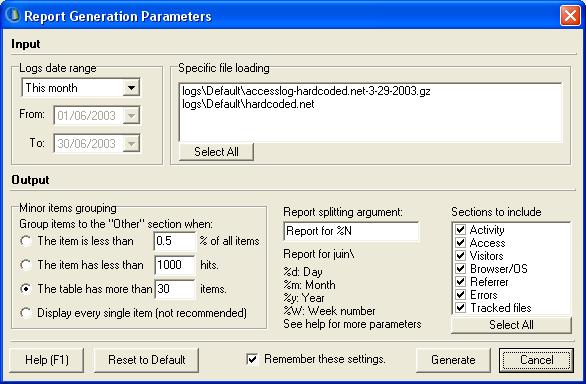Screen dimensions: 586x384
Task: Click Select All under file list
Action: coord(216,152)
